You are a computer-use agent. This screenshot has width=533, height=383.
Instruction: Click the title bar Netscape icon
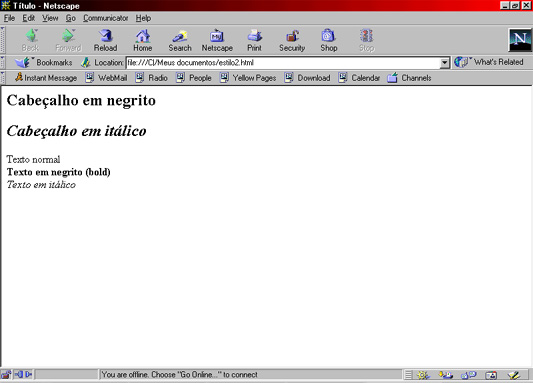tap(6, 5)
